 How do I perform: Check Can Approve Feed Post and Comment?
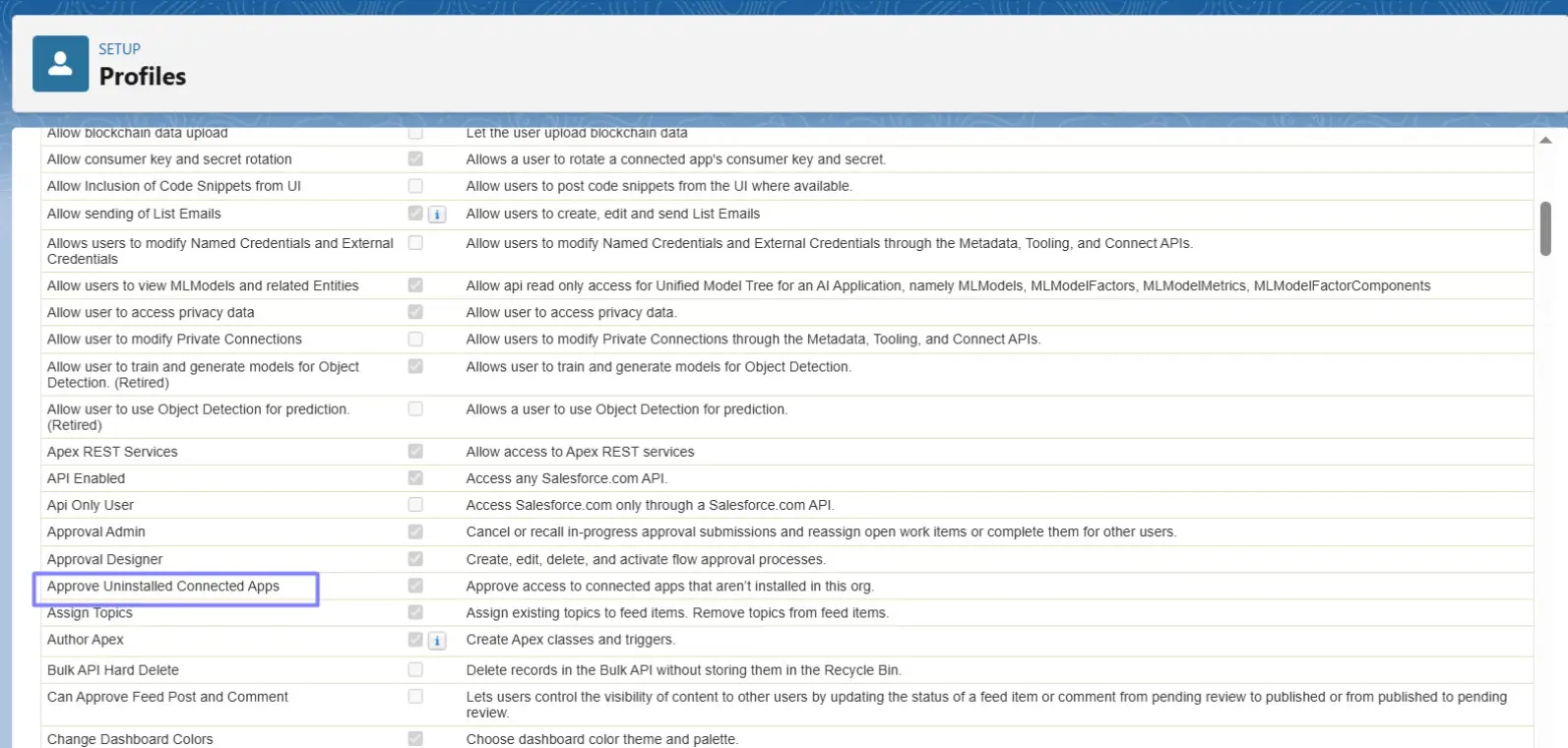415,697
